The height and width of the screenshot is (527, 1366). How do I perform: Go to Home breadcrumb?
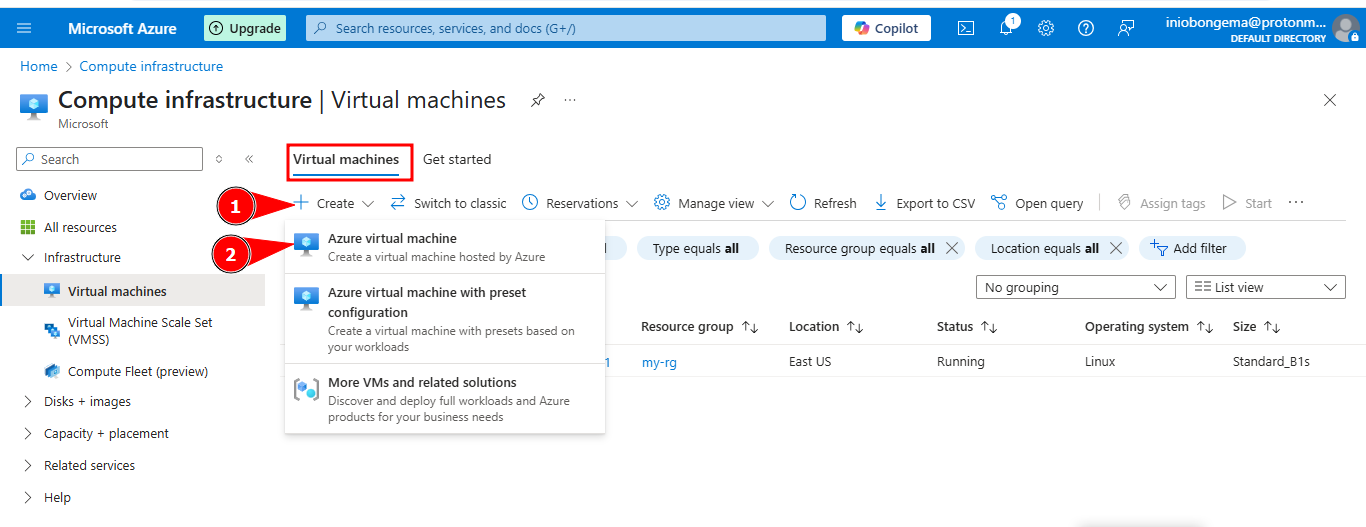tap(39, 66)
